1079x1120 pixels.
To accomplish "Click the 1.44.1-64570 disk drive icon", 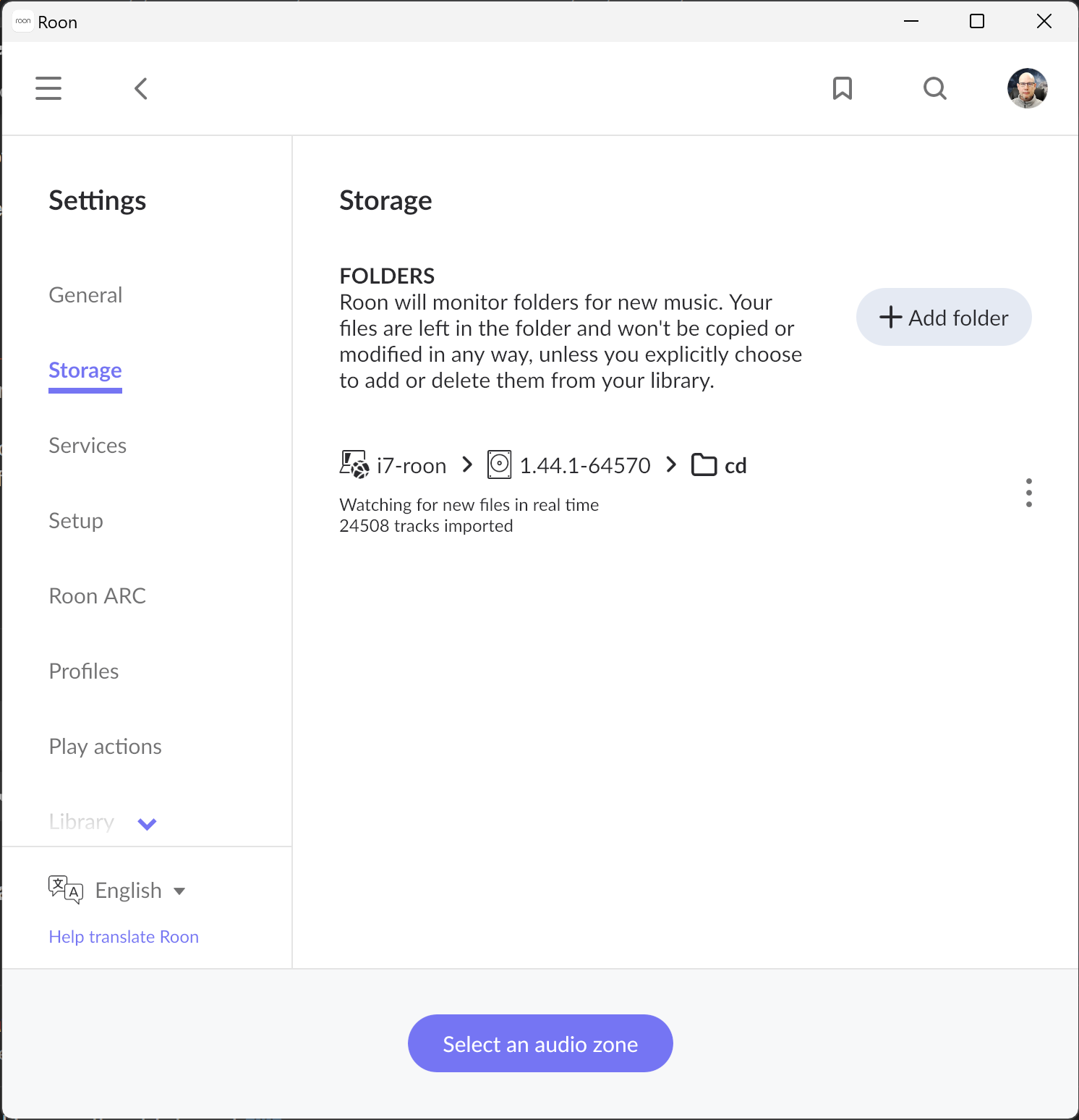I will (x=499, y=464).
